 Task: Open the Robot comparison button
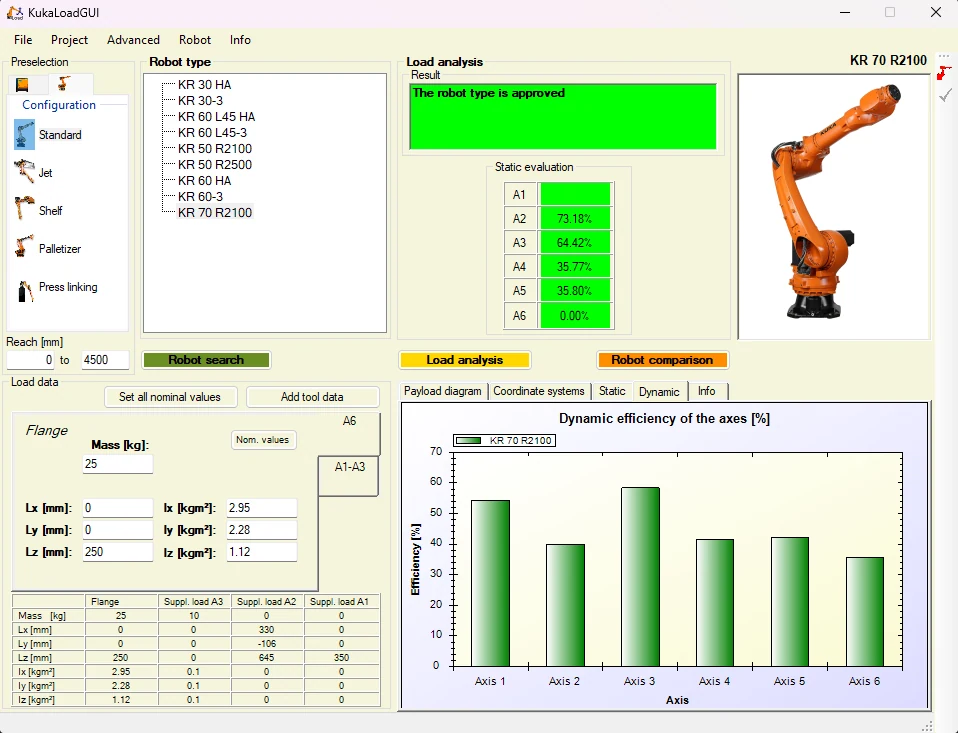[662, 360]
